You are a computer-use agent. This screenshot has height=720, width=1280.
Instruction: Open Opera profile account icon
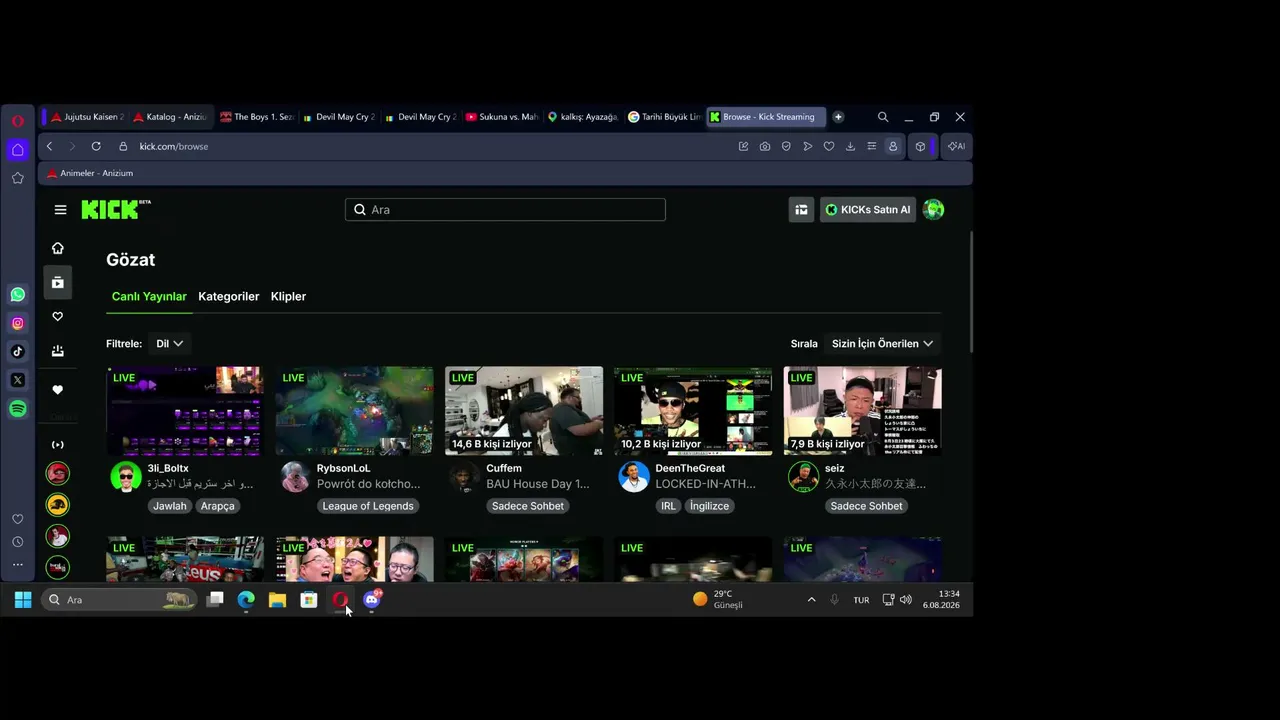tap(893, 146)
